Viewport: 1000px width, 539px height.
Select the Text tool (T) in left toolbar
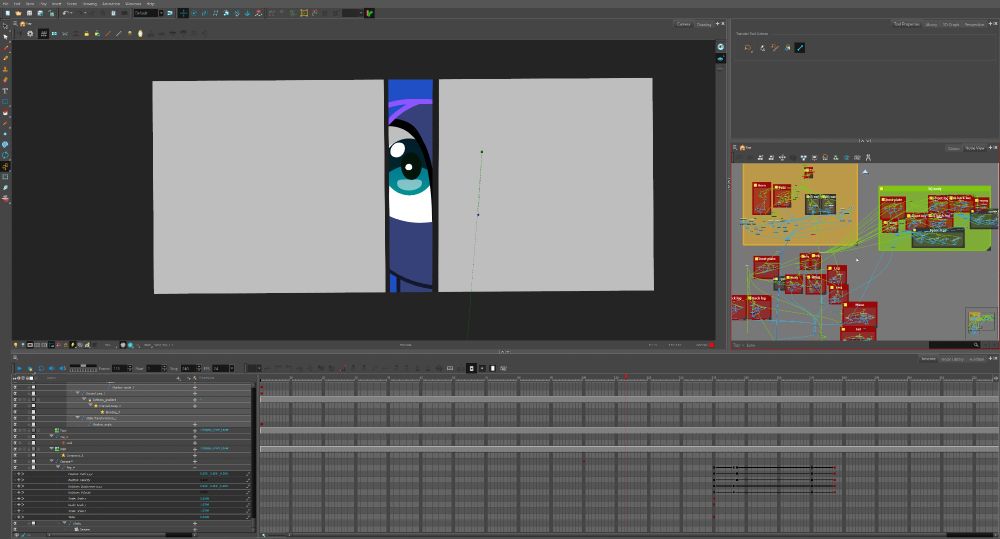5,91
